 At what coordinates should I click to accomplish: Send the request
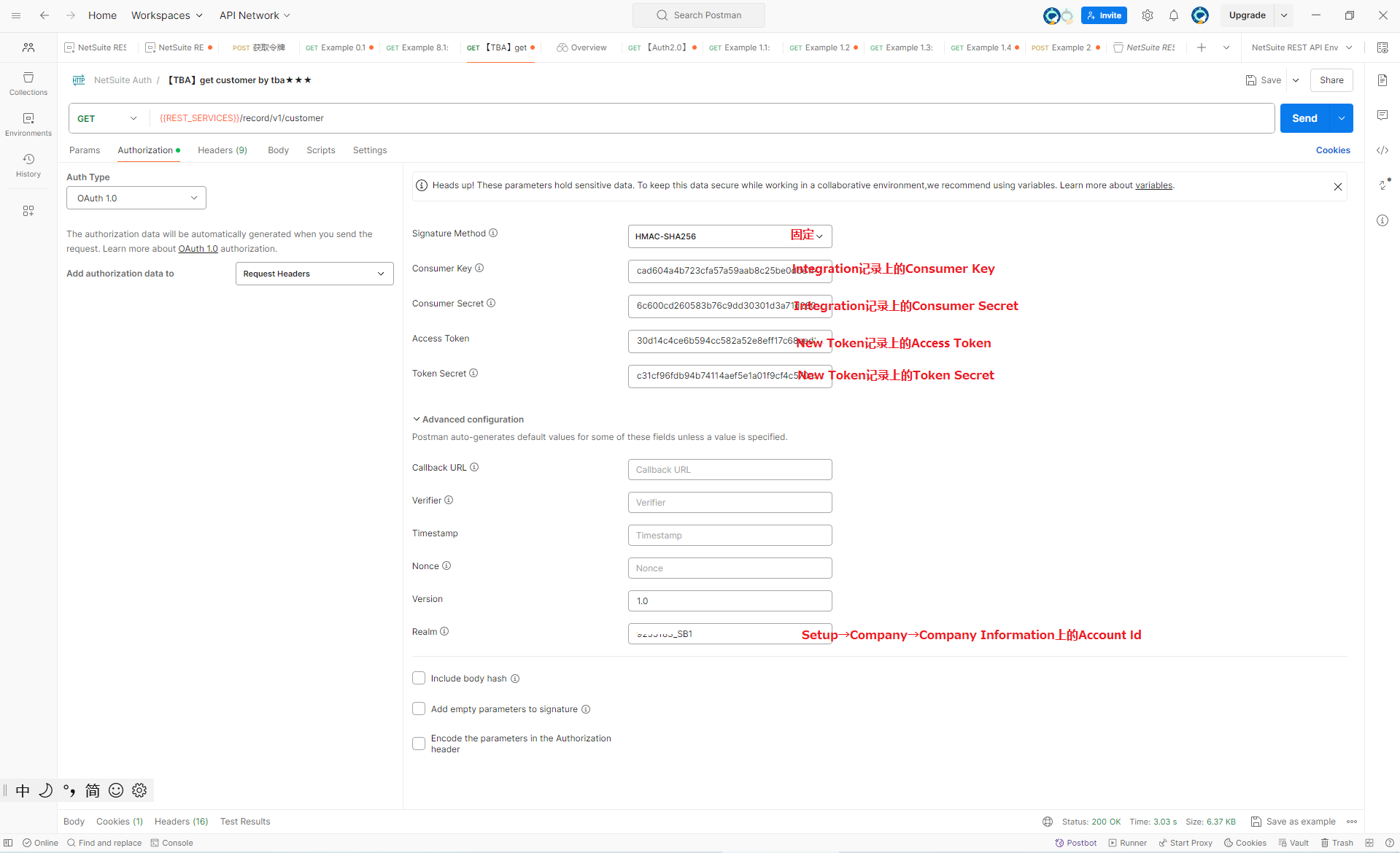[x=1304, y=118]
